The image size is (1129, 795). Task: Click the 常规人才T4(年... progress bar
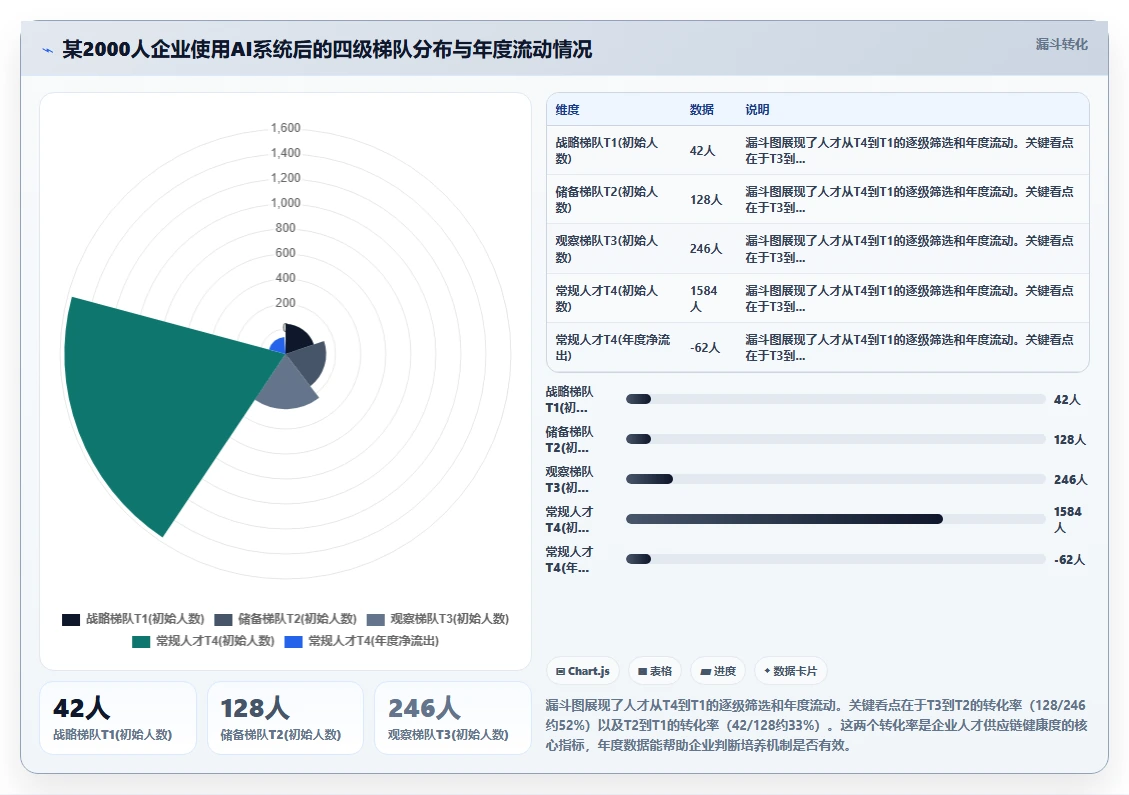835,559
